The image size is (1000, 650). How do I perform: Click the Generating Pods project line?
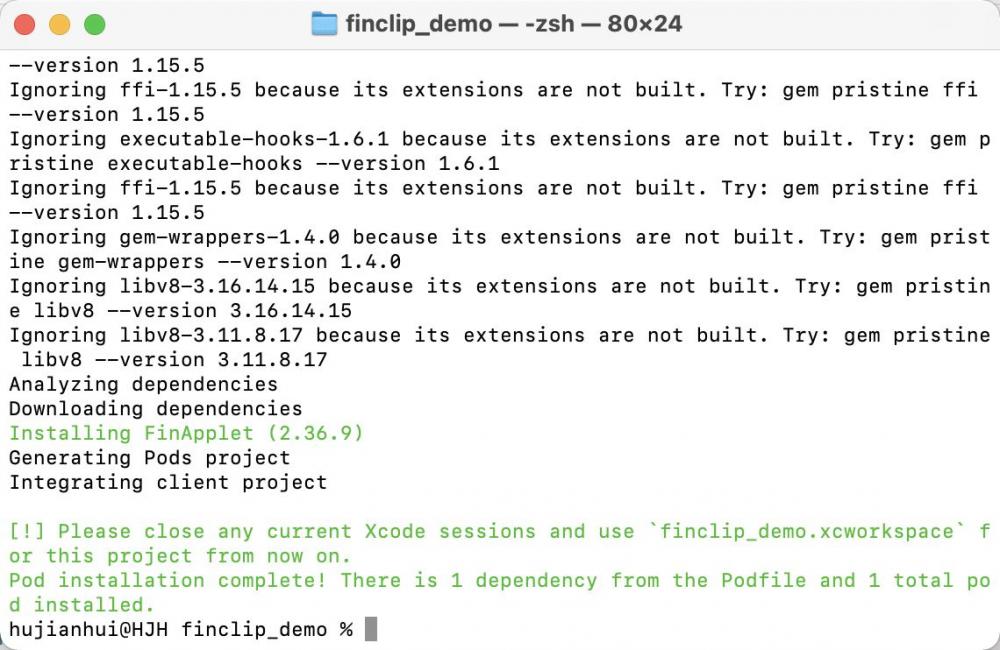[150, 457]
